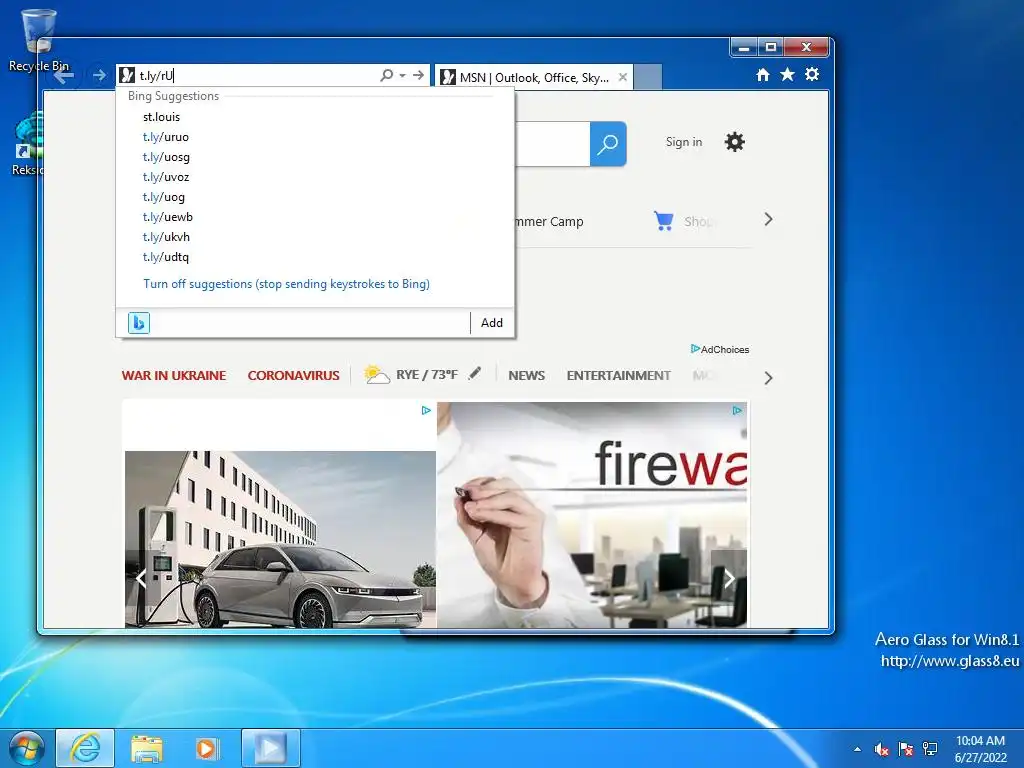Click the Go arrow in address bar
This screenshot has height=768, width=1024.
[x=418, y=76]
